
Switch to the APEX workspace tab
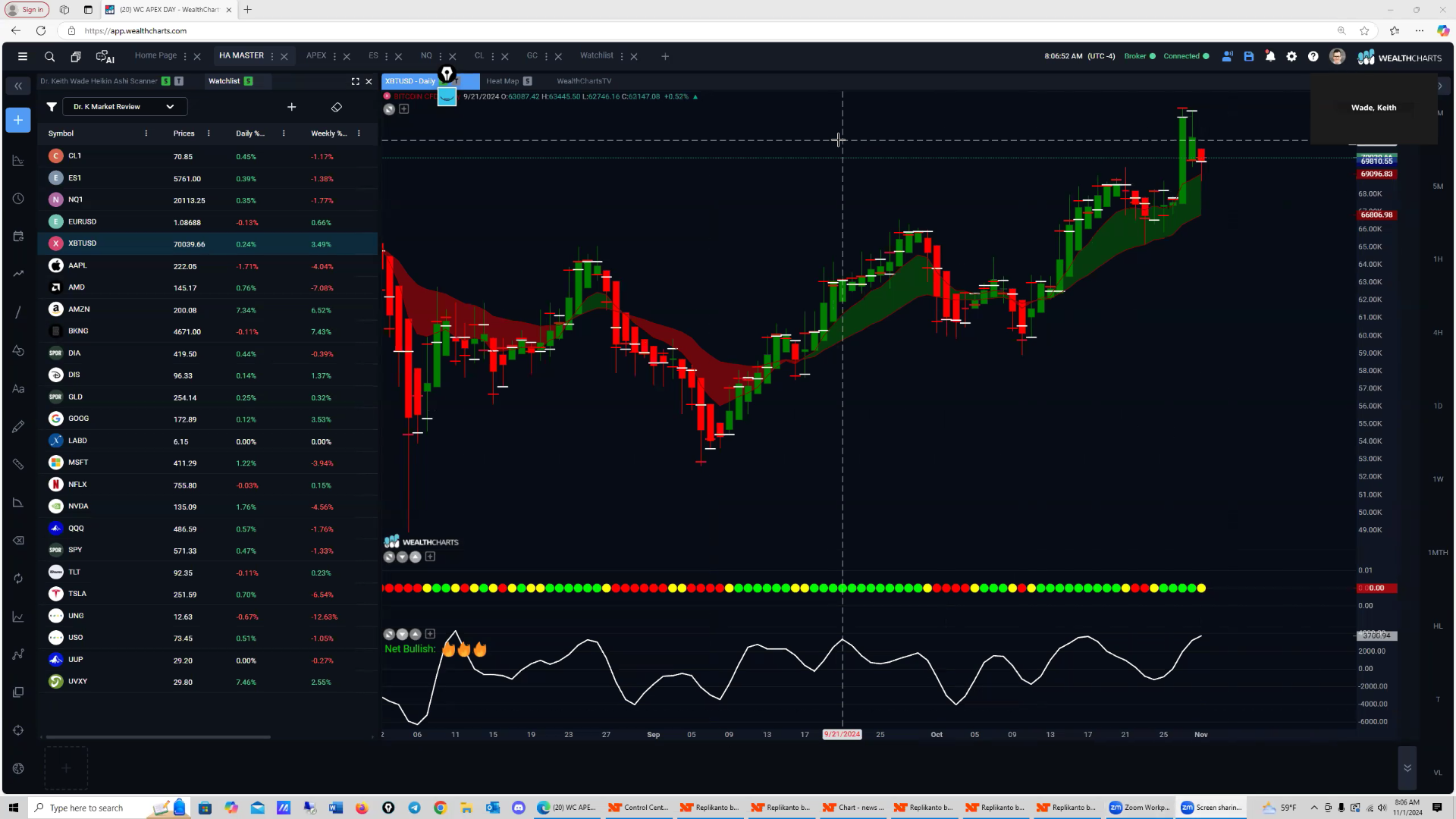[316, 55]
